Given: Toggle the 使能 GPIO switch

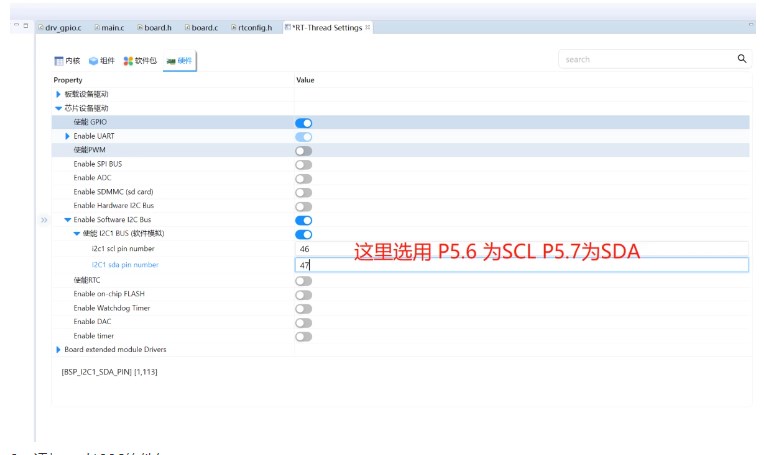Looking at the screenshot, I should click(304, 123).
